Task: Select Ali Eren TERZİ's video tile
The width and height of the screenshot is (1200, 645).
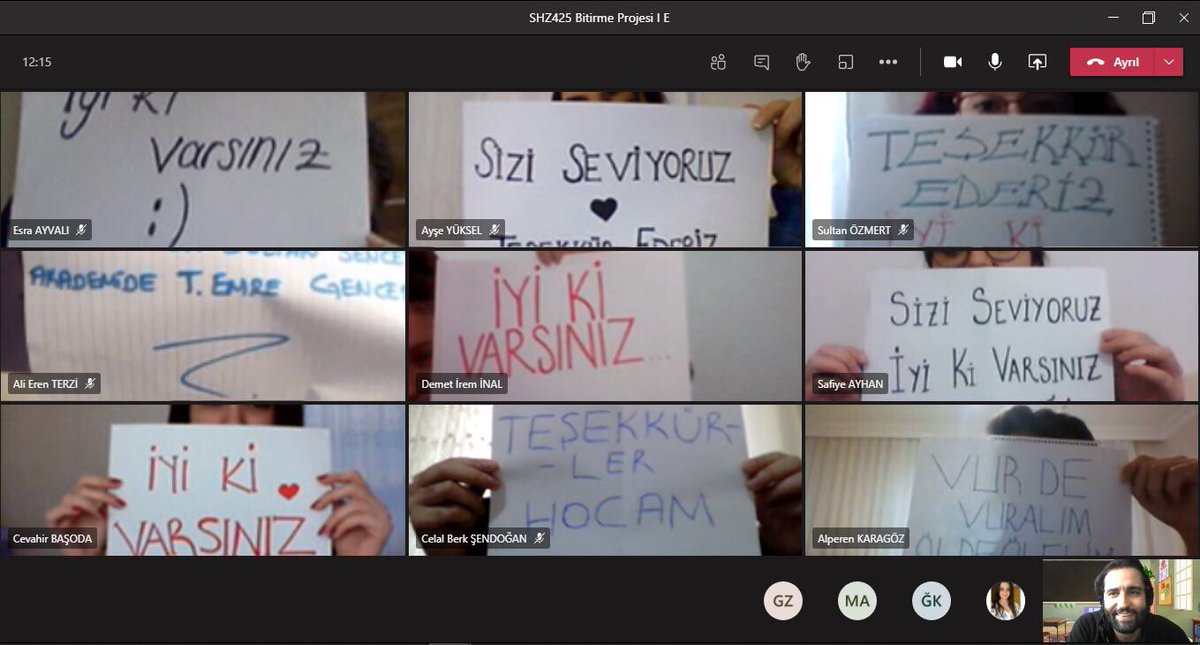Action: (x=203, y=326)
